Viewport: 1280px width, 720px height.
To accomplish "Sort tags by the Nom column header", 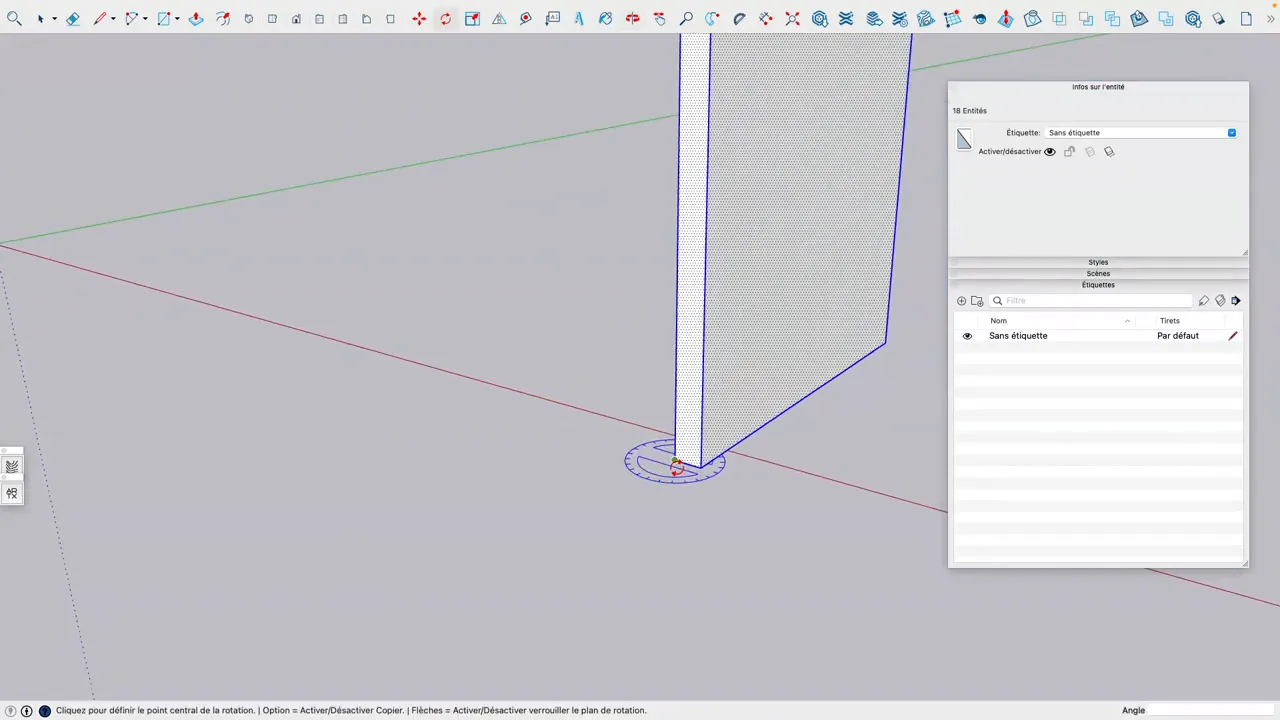I will point(998,320).
